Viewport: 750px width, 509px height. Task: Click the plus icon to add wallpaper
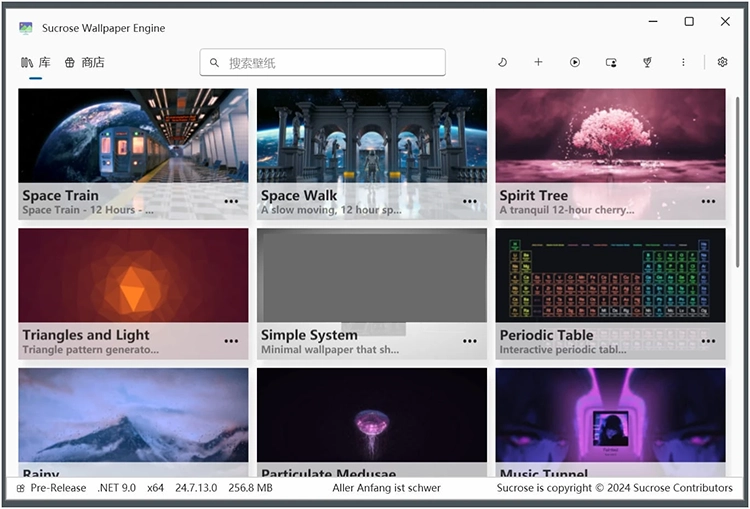pyautogui.click(x=538, y=62)
